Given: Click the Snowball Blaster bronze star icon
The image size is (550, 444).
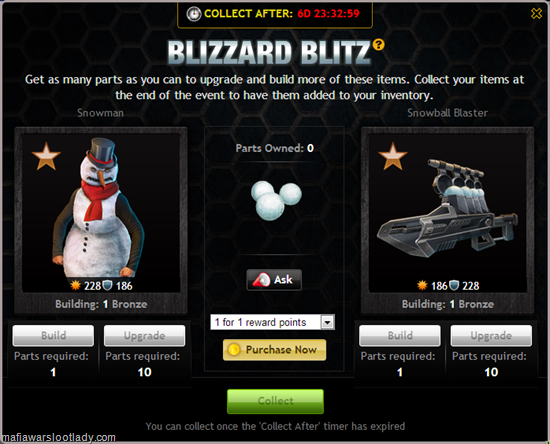Looking at the screenshot, I should click(393, 156).
